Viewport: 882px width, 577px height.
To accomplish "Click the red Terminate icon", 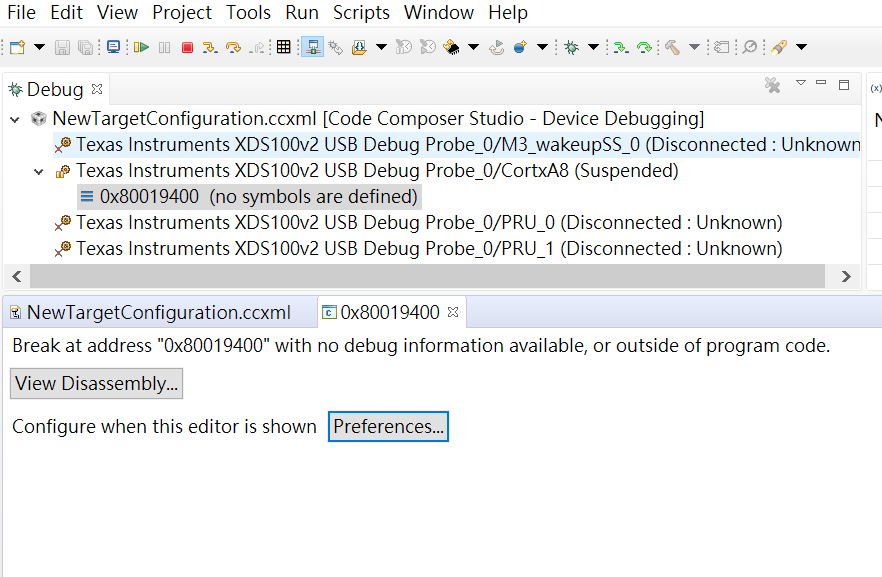I will pos(187,47).
